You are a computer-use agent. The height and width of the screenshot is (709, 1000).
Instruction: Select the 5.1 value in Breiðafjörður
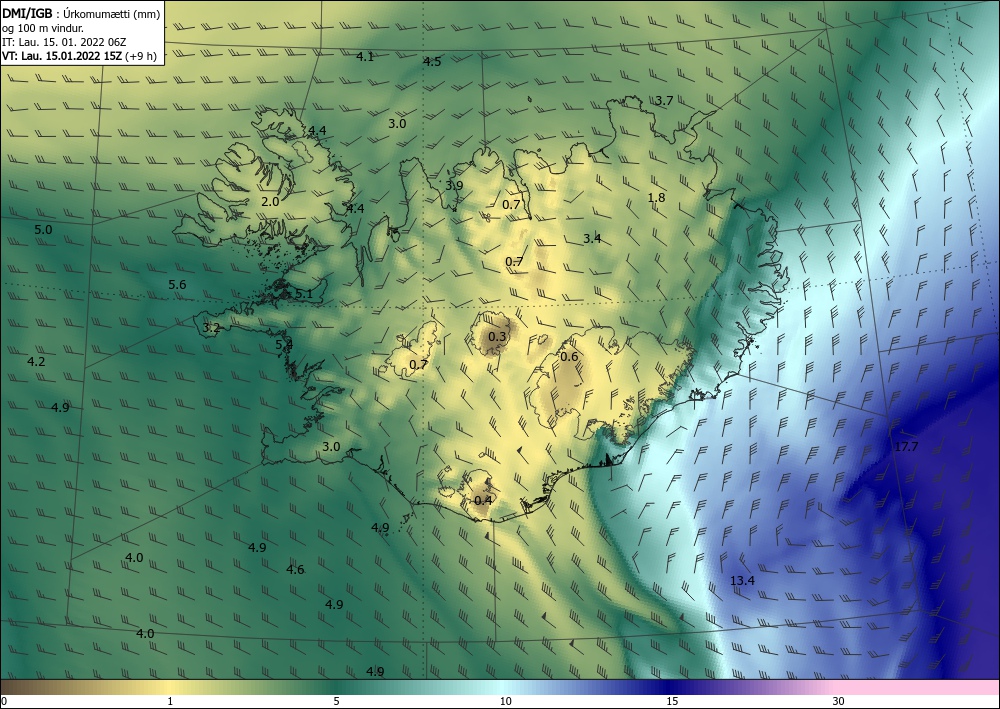(x=304, y=294)
